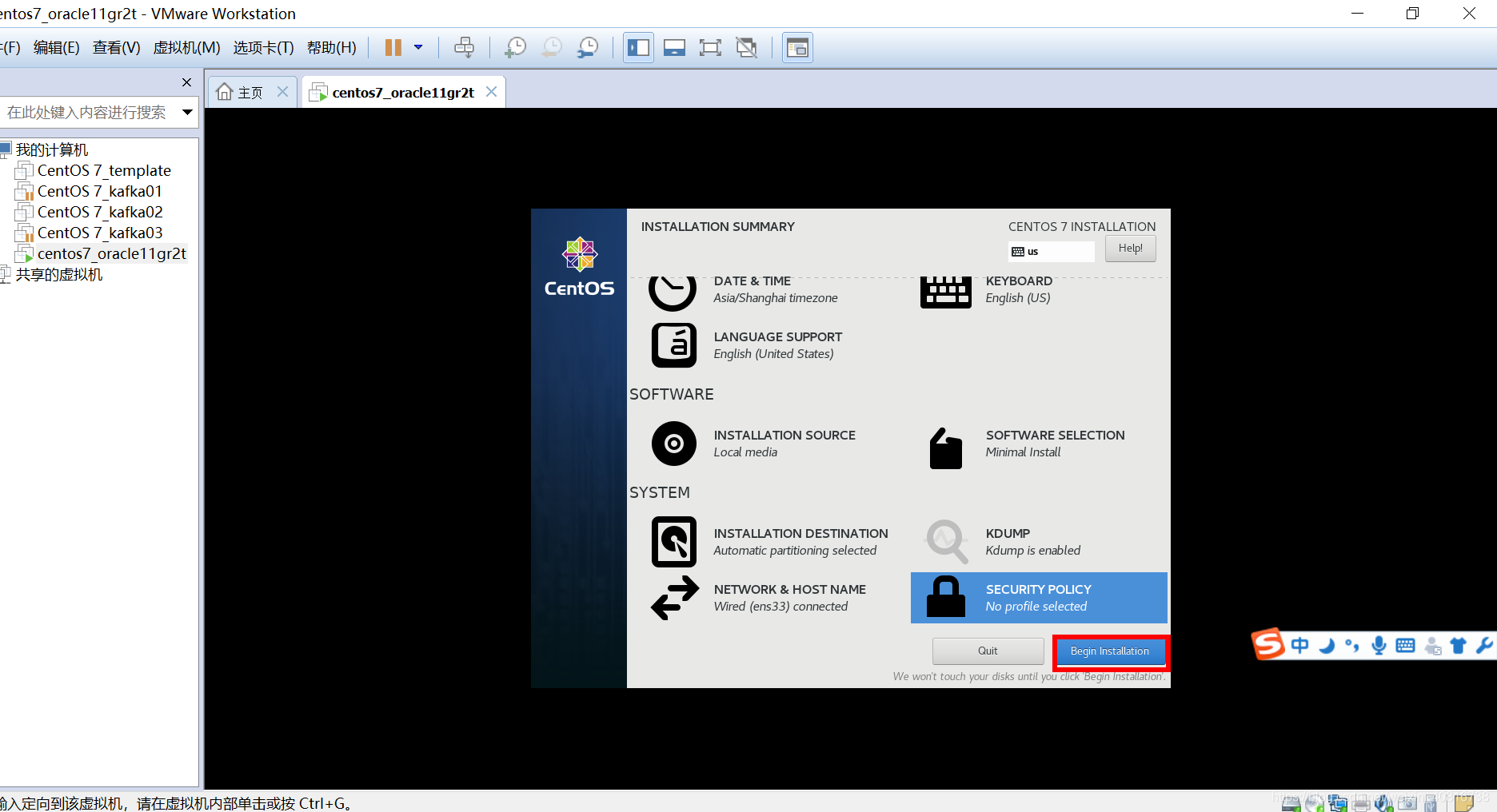
Task: Open the Sogou skin shirt icon
Action: [x=1459, y=646]
